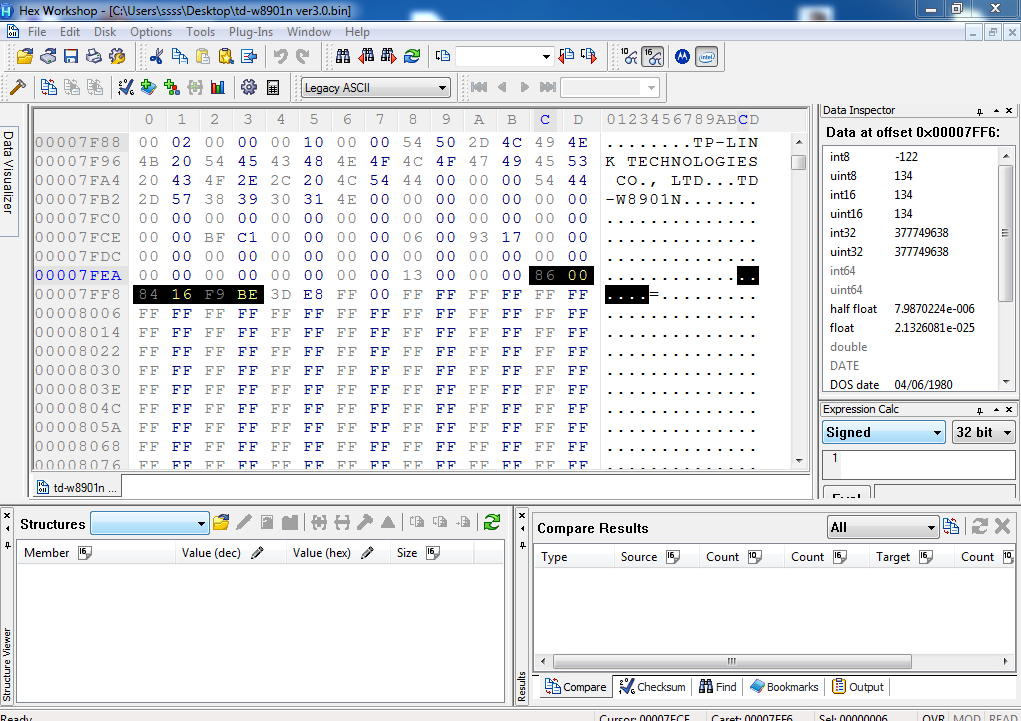Switch offsets to decimal view icon

(629, 57)
